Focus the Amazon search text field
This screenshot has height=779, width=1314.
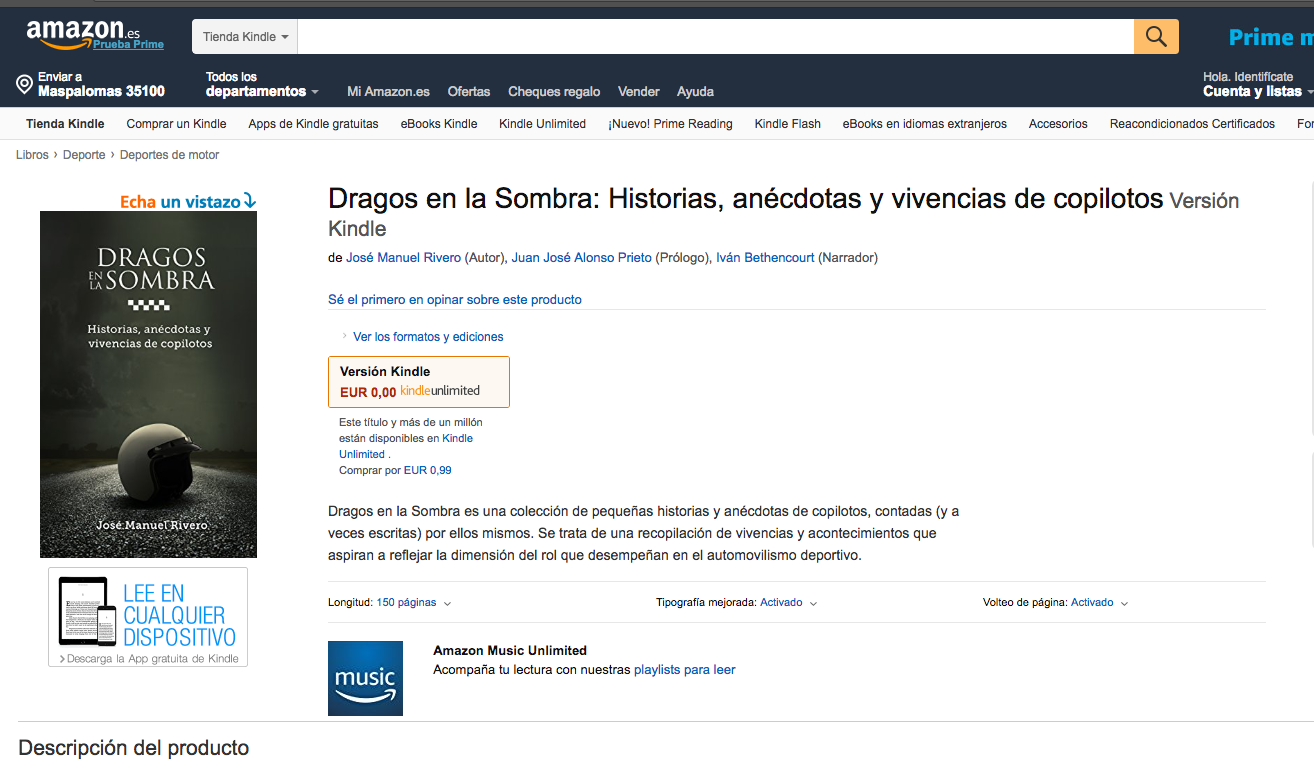[715, 37]
